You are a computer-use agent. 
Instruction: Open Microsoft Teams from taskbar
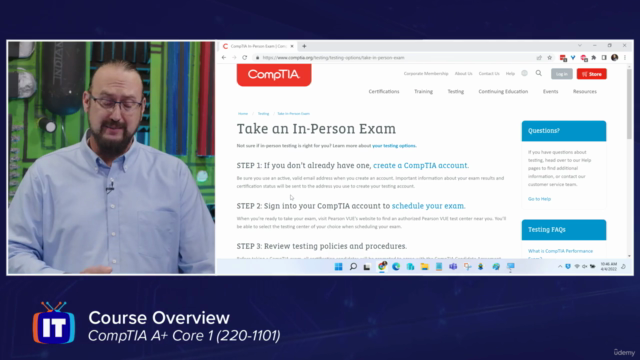point(453,267)
